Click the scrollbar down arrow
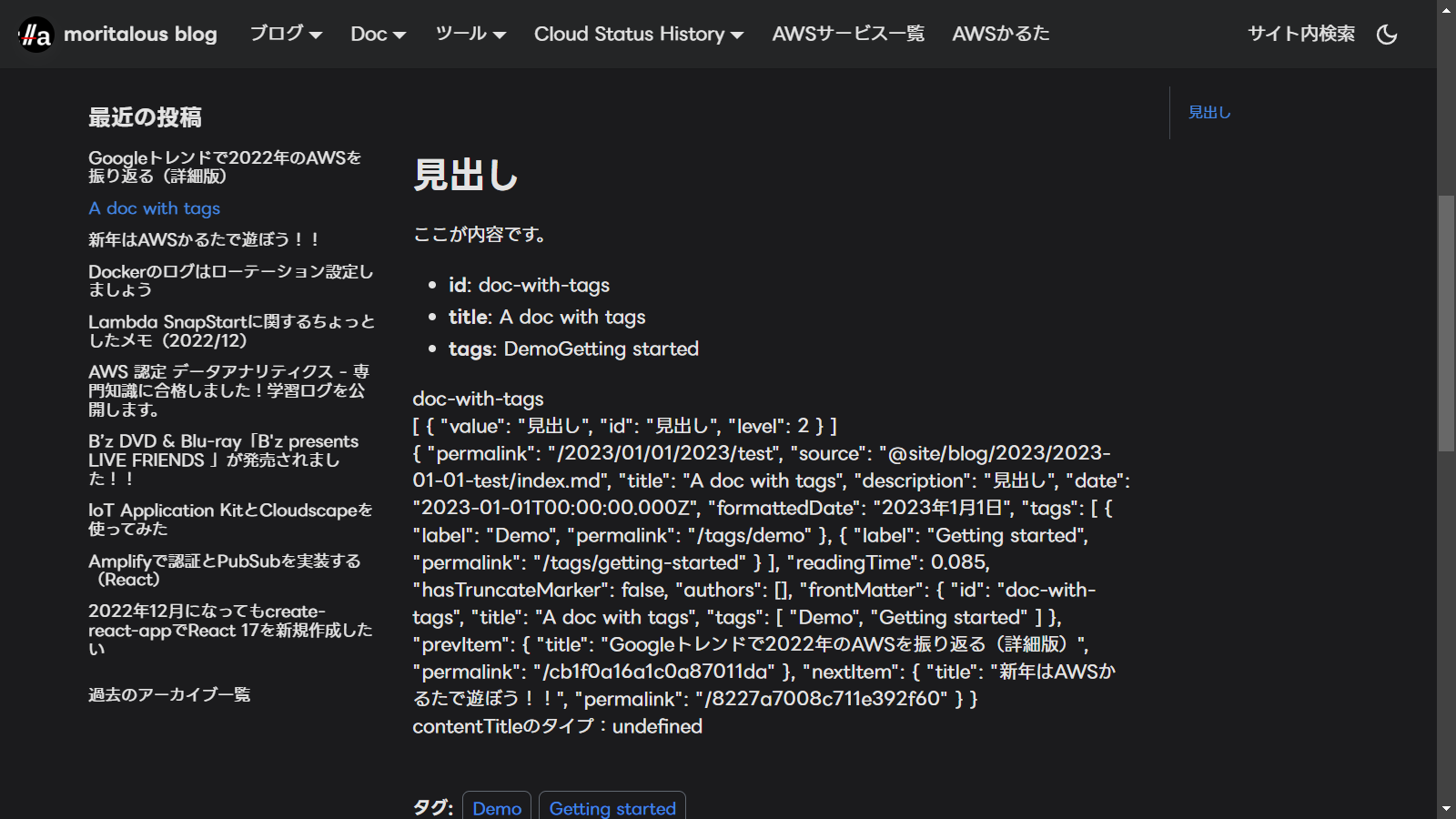The height and width of the screenshot is (819, 1456). pos(1446,808)
